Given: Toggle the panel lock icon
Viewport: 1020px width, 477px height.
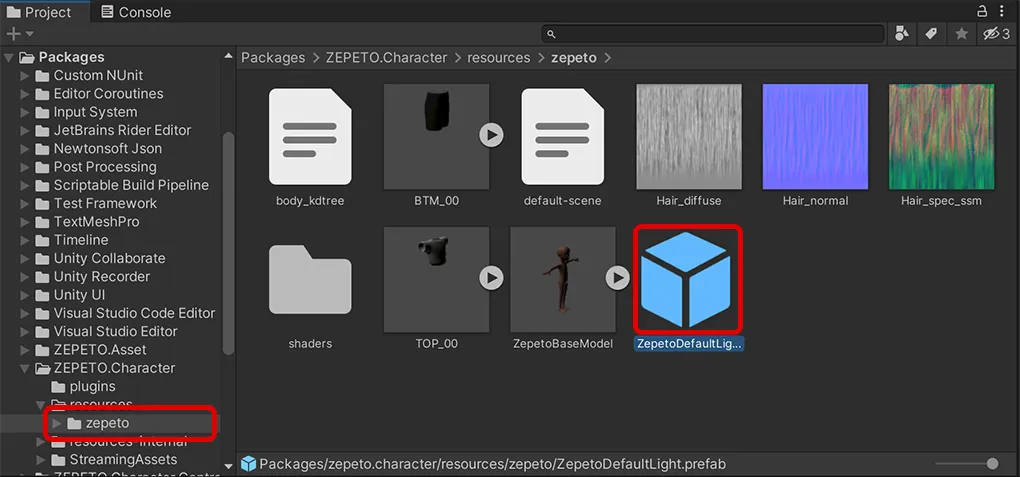Looking at the screenshot, I should click(x=982, y=11).
